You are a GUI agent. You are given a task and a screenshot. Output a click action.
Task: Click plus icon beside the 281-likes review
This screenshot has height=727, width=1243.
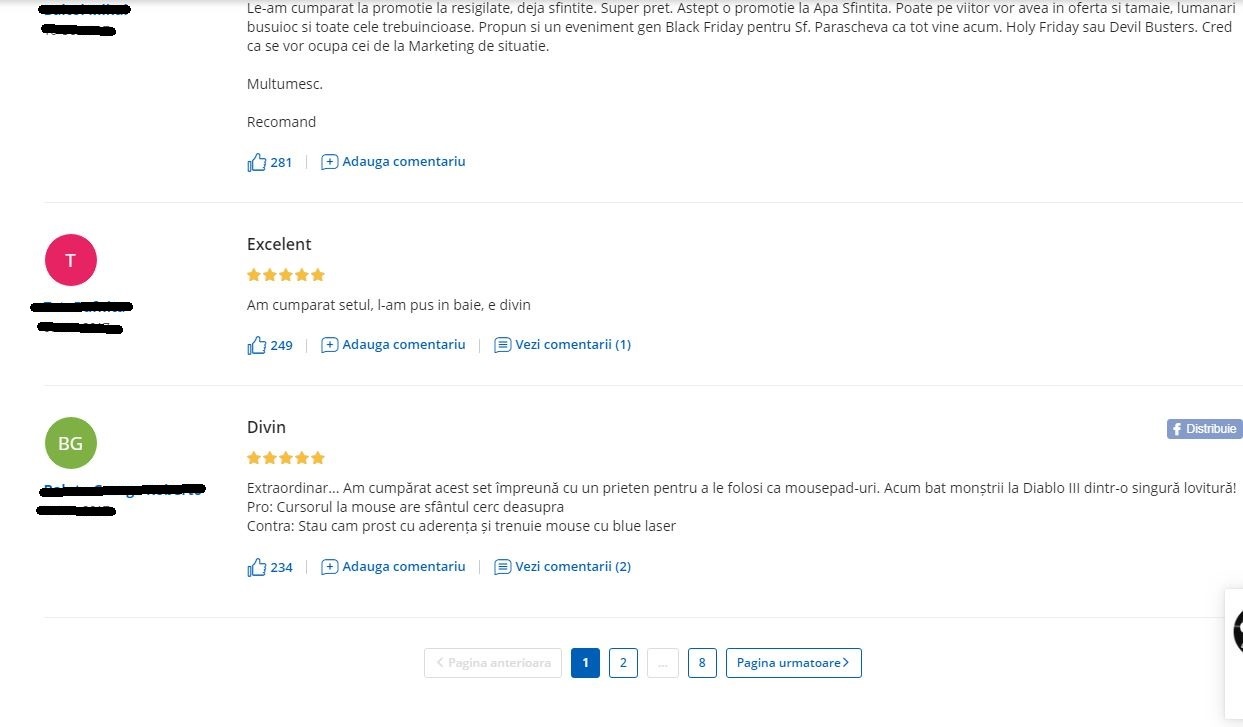(329, 162)
